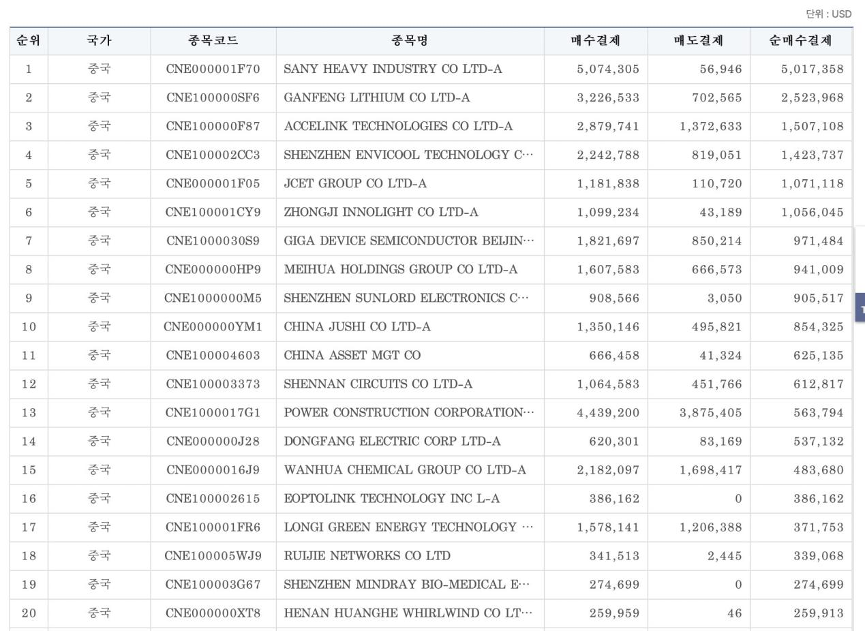The height and width of the screenshot is (631, 866).
Task: Sort by the 종목코드 column header
Action: point(212,38)
